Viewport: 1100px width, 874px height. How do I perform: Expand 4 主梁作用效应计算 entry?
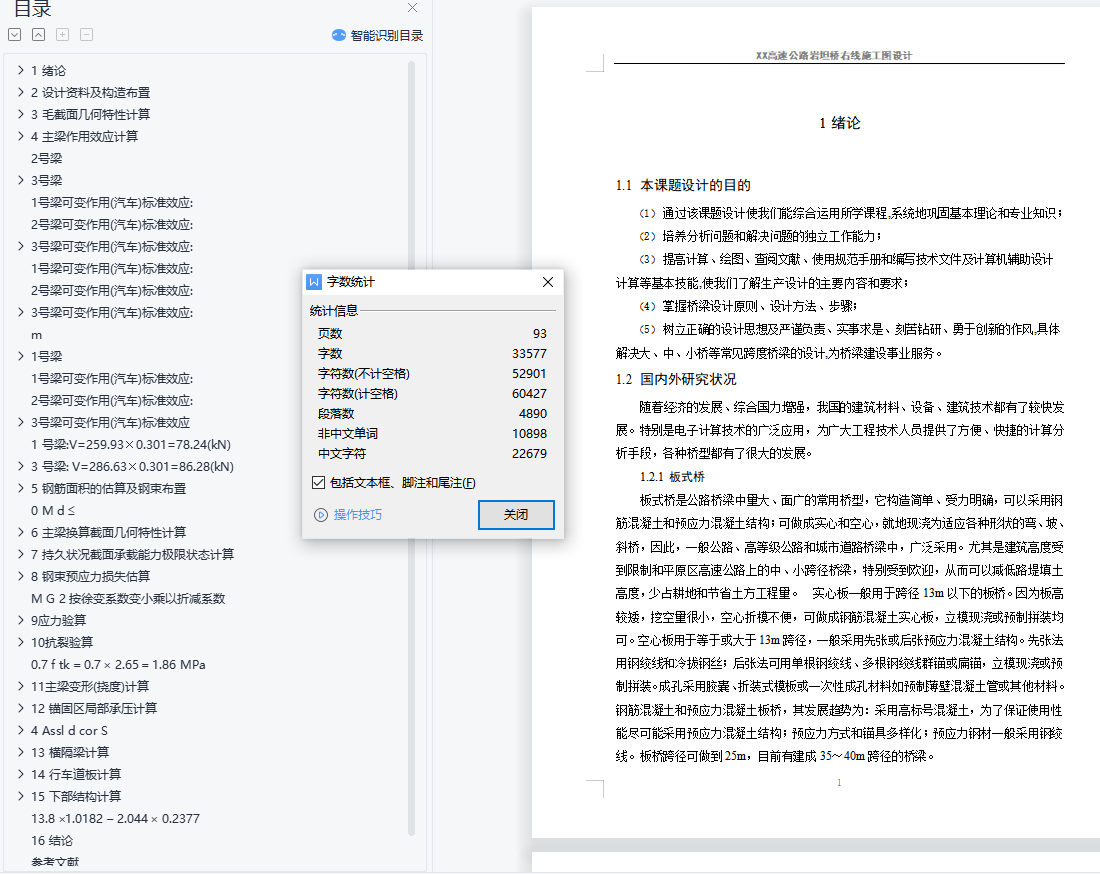pos(21,136)
